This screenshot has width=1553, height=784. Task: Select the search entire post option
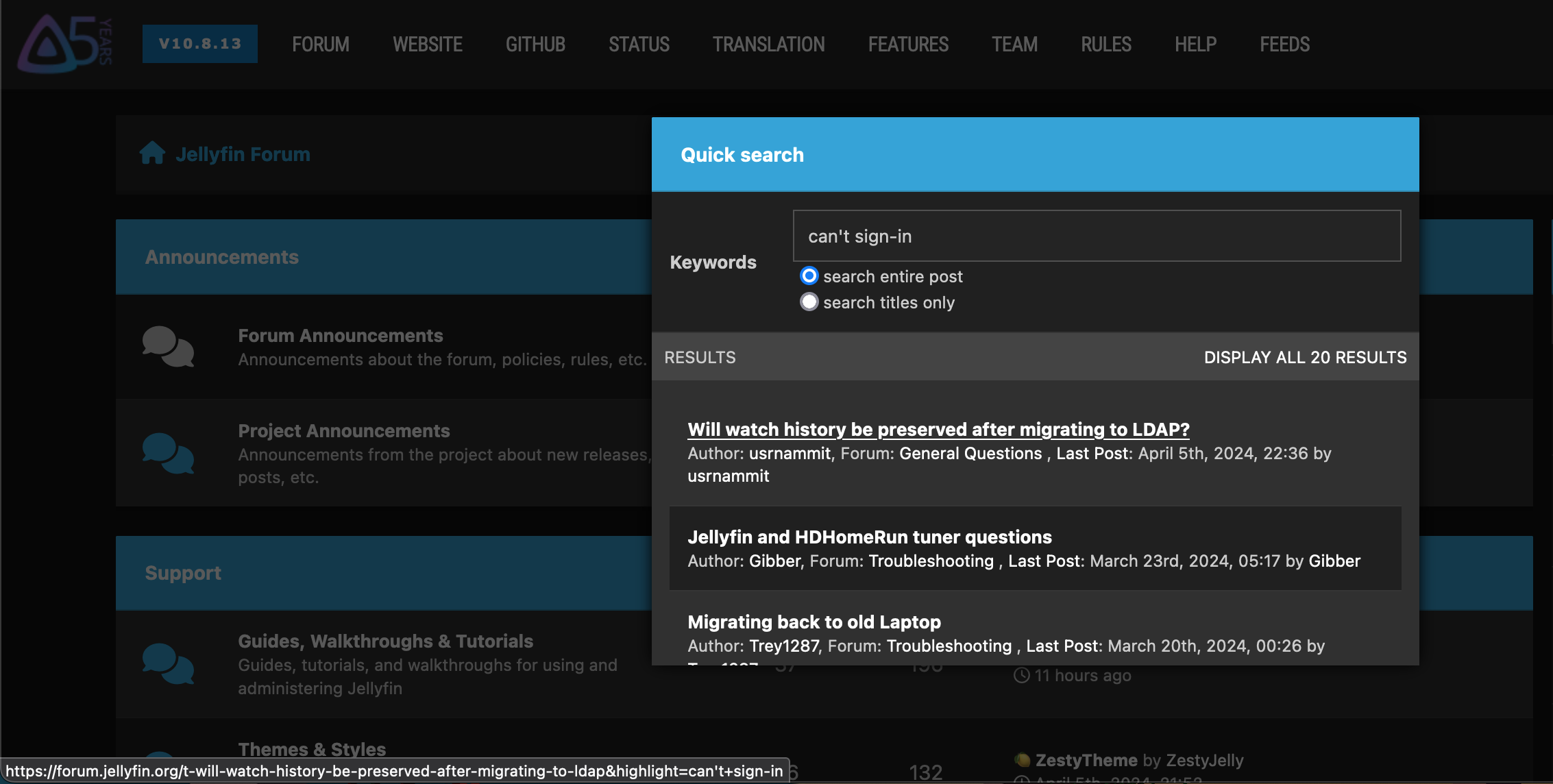point(809,276)
